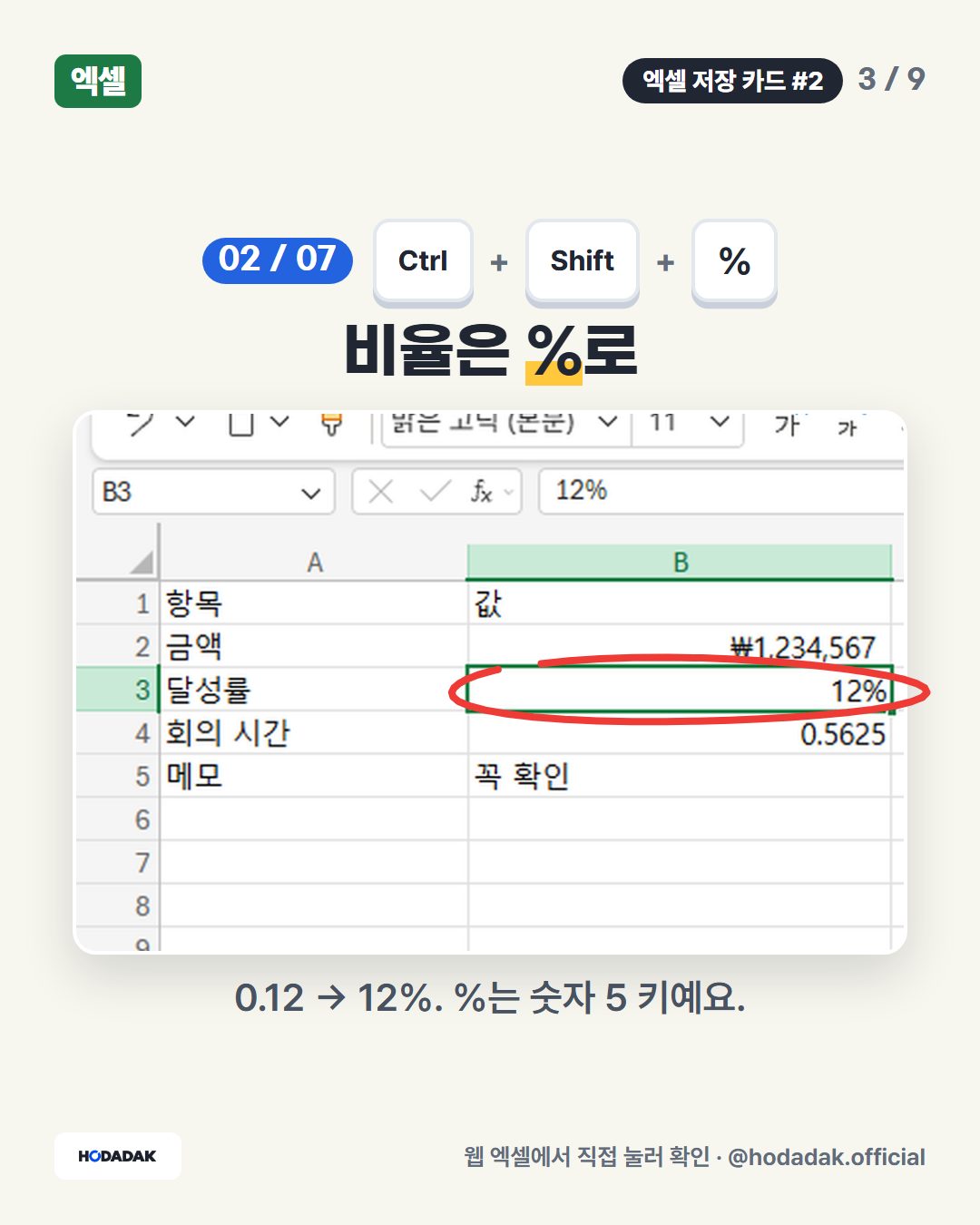Click cell B2 with ₩1,234,567
Screen dimensions: 980x1225
point(680,646)
